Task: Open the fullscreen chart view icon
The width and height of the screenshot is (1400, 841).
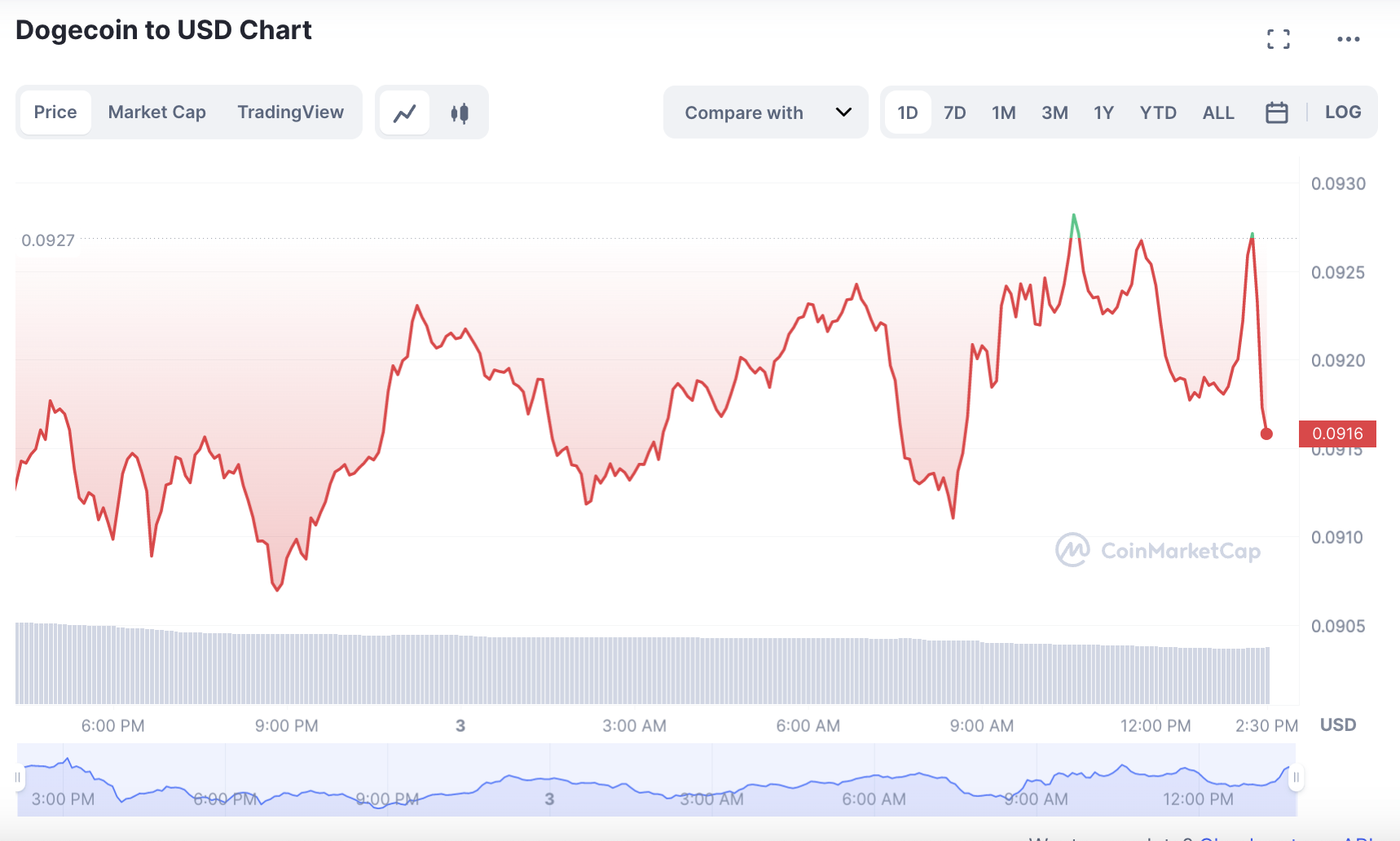Action: point(1278,39)
